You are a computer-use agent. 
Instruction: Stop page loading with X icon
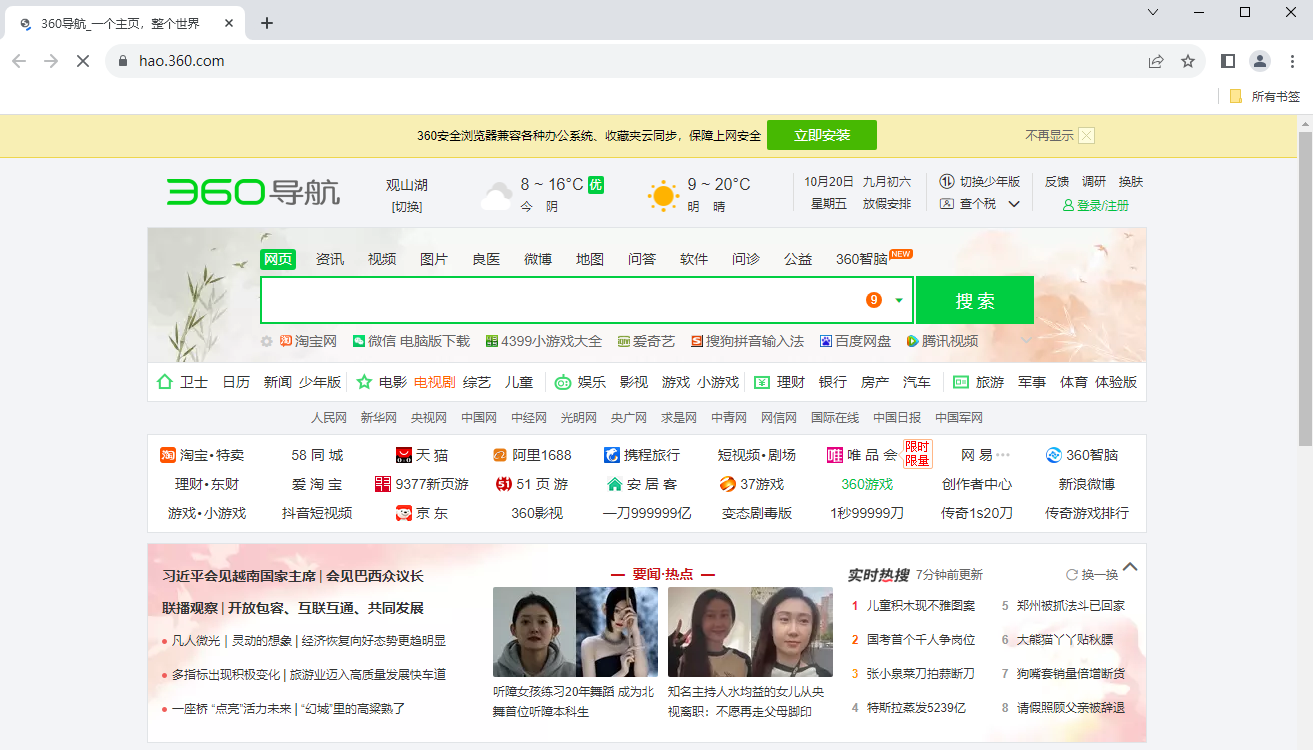click(83, 61)
